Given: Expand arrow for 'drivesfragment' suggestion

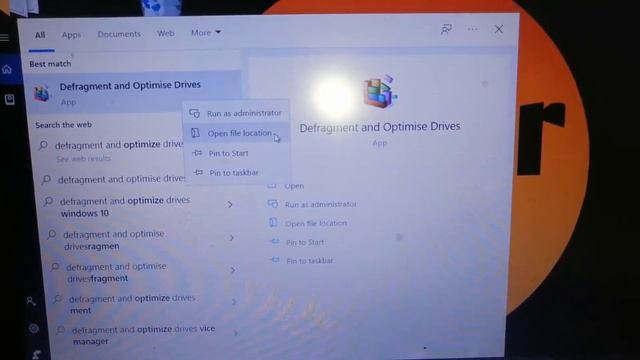Looking at the screenshot, I should click(x=233, y=270).
